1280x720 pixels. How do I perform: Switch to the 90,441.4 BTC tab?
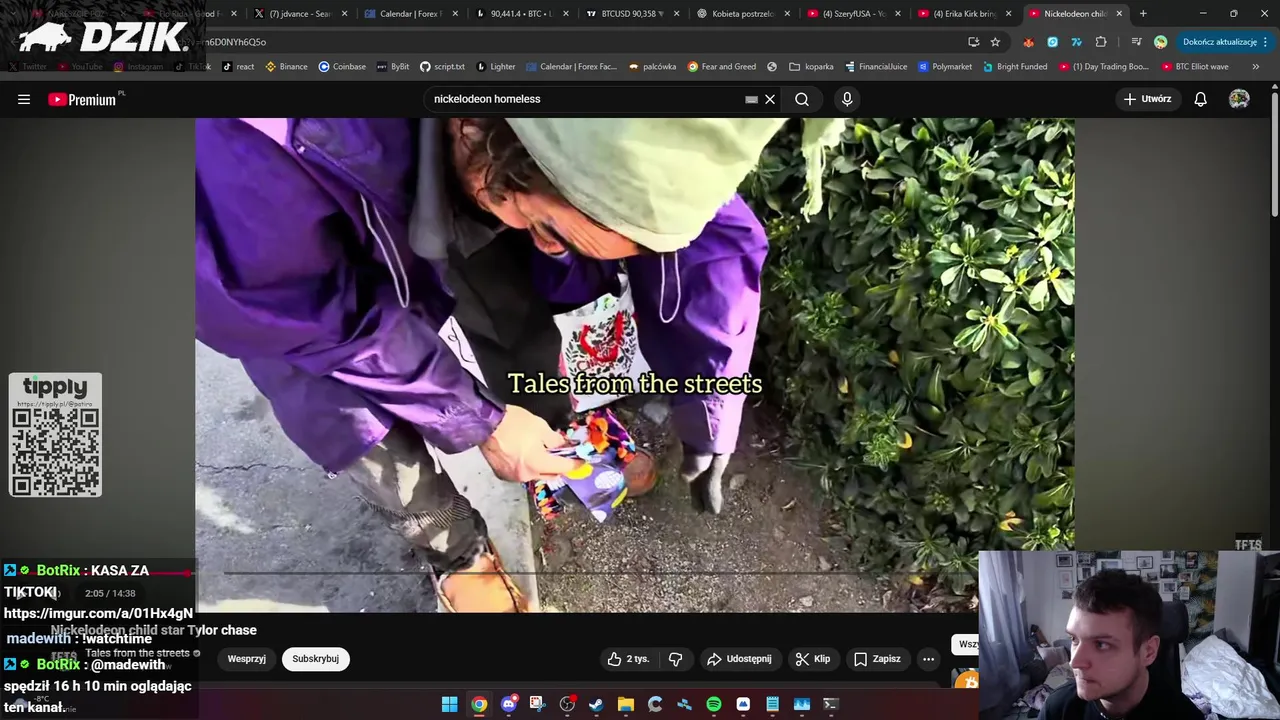[x=521, y=13]
